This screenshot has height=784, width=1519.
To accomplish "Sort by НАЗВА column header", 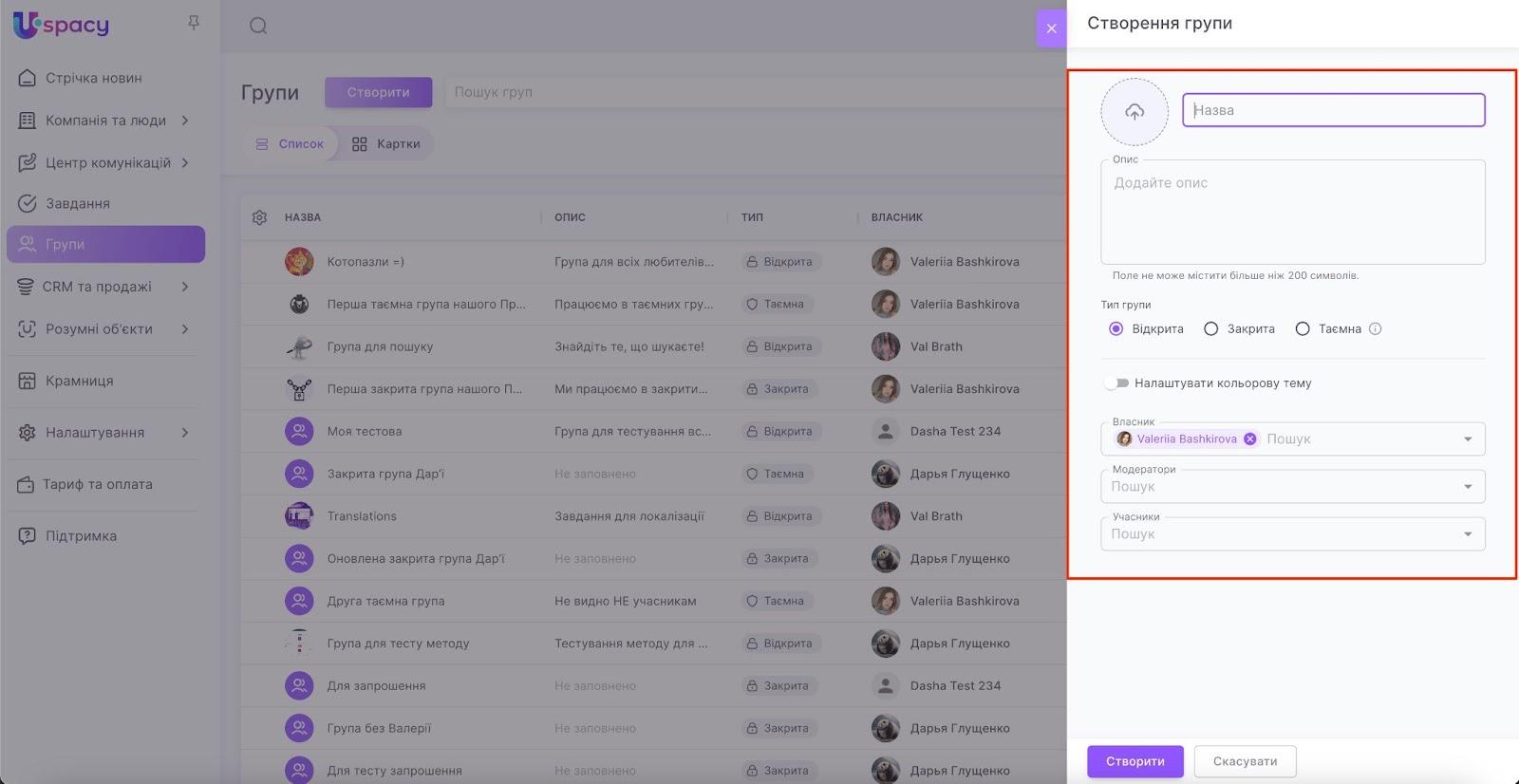I will (303, 217).
